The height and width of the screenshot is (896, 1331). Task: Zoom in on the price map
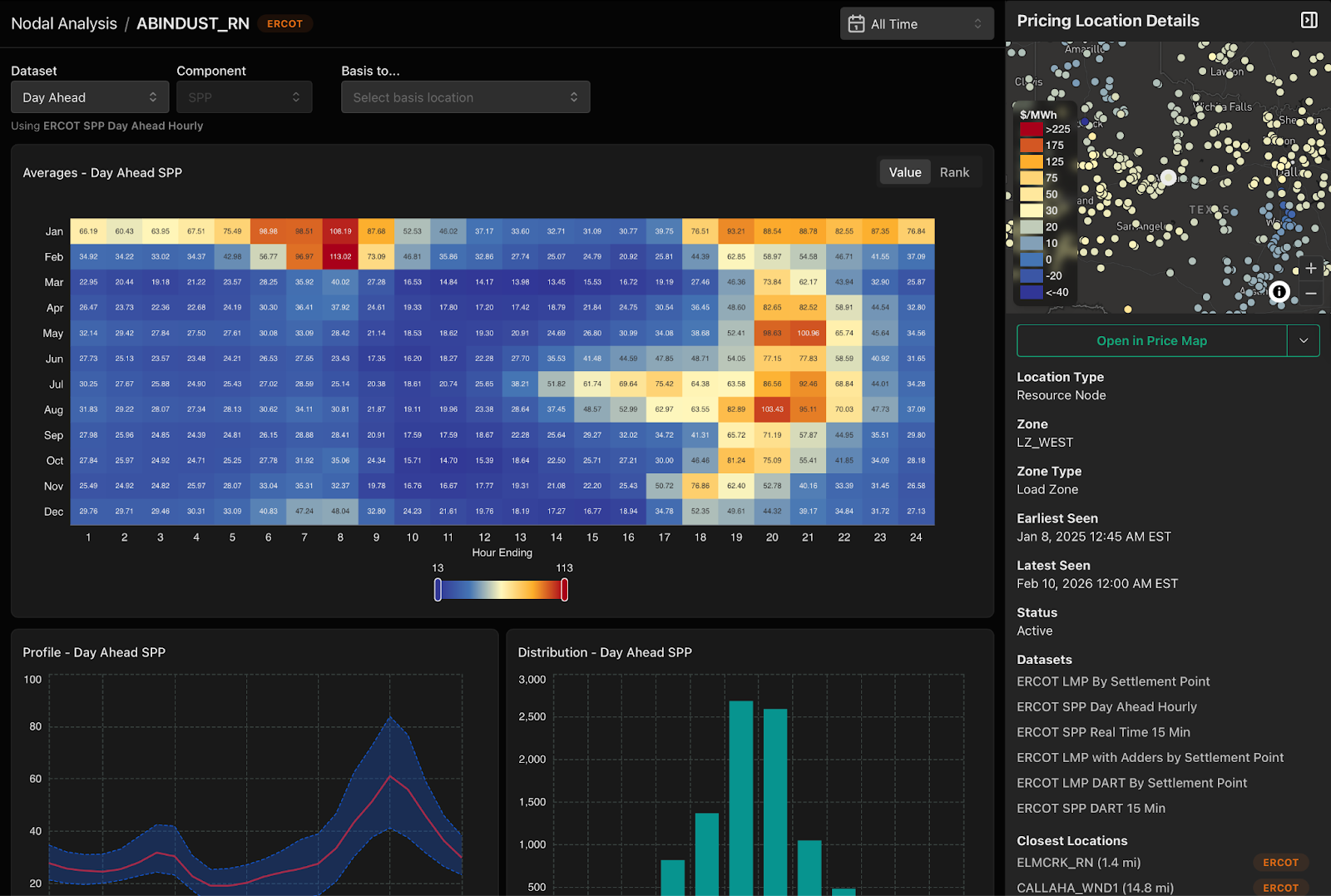(x=1311, y=269)
